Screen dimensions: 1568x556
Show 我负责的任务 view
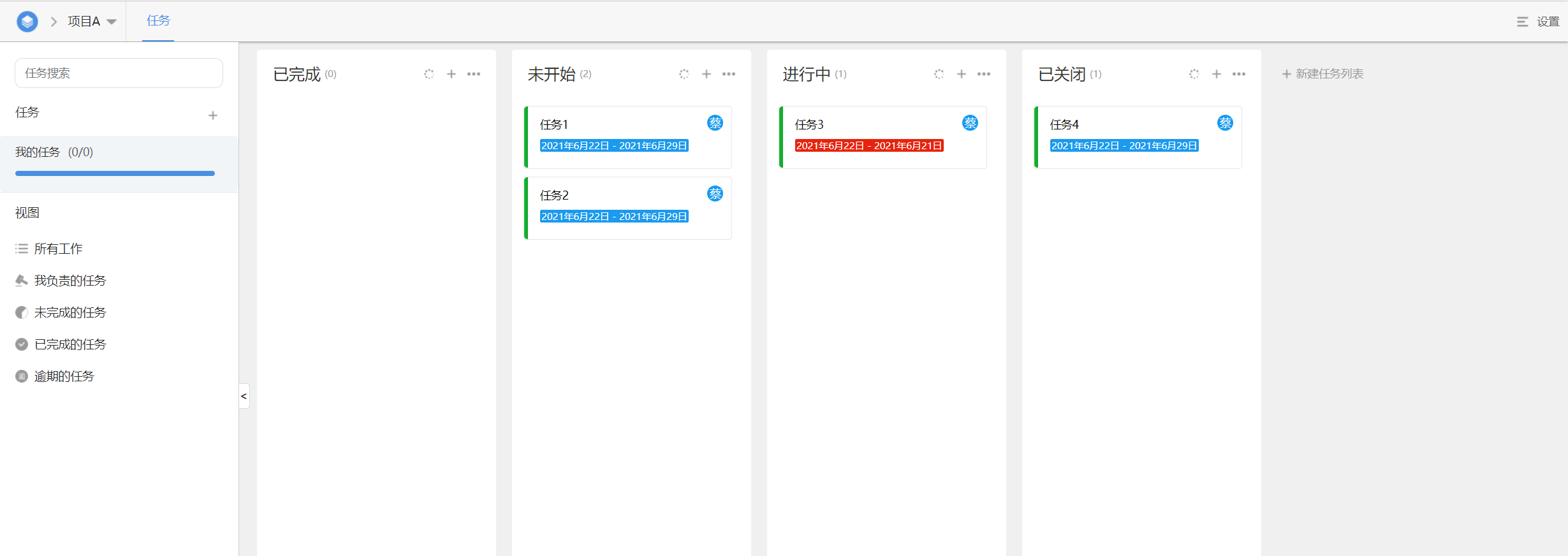[x=70, y=281]
